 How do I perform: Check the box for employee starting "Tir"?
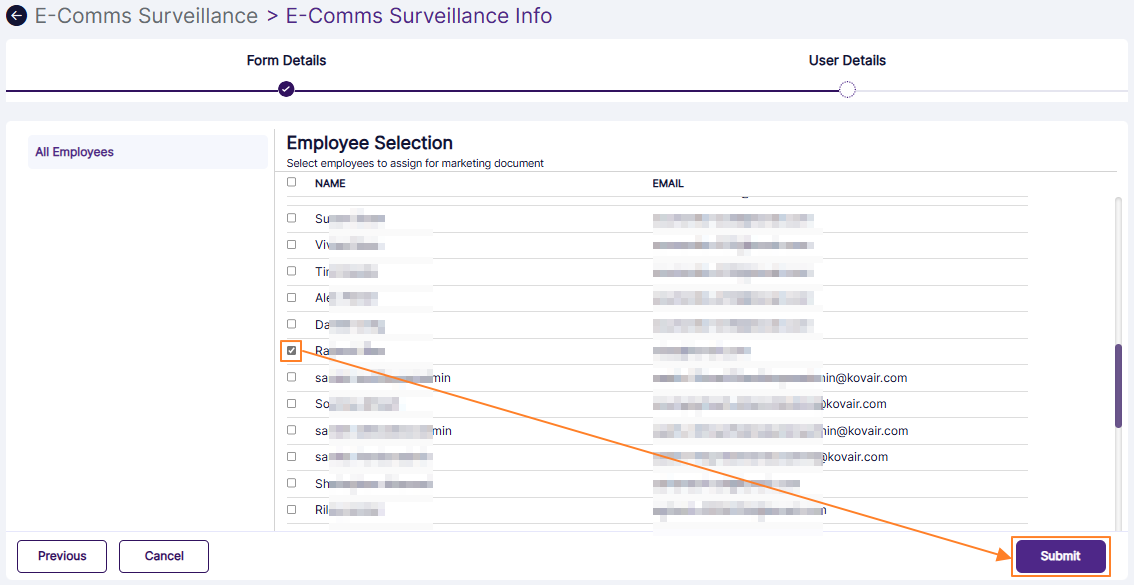tap(292, 271)
